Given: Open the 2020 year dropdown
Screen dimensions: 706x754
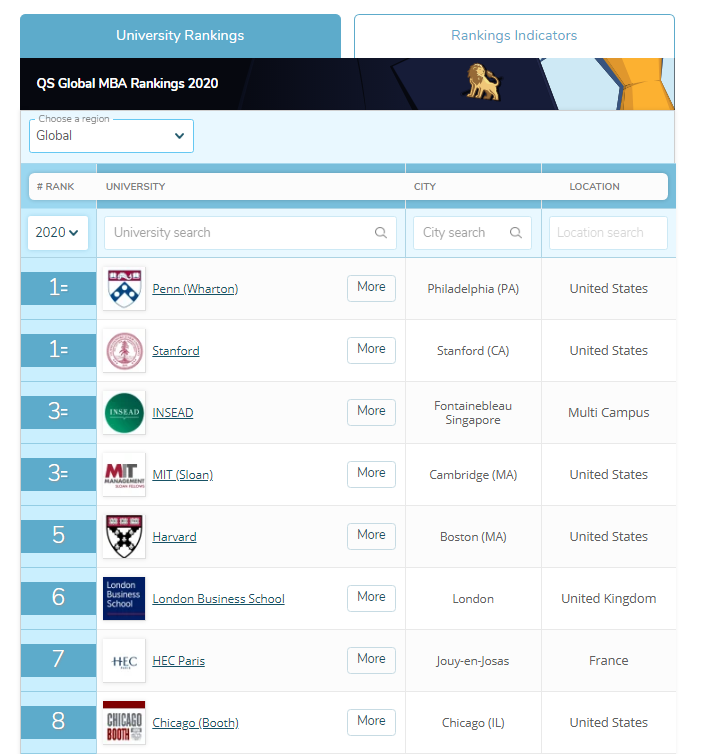Looking at the screenshot, I should (x=58, y=233).
